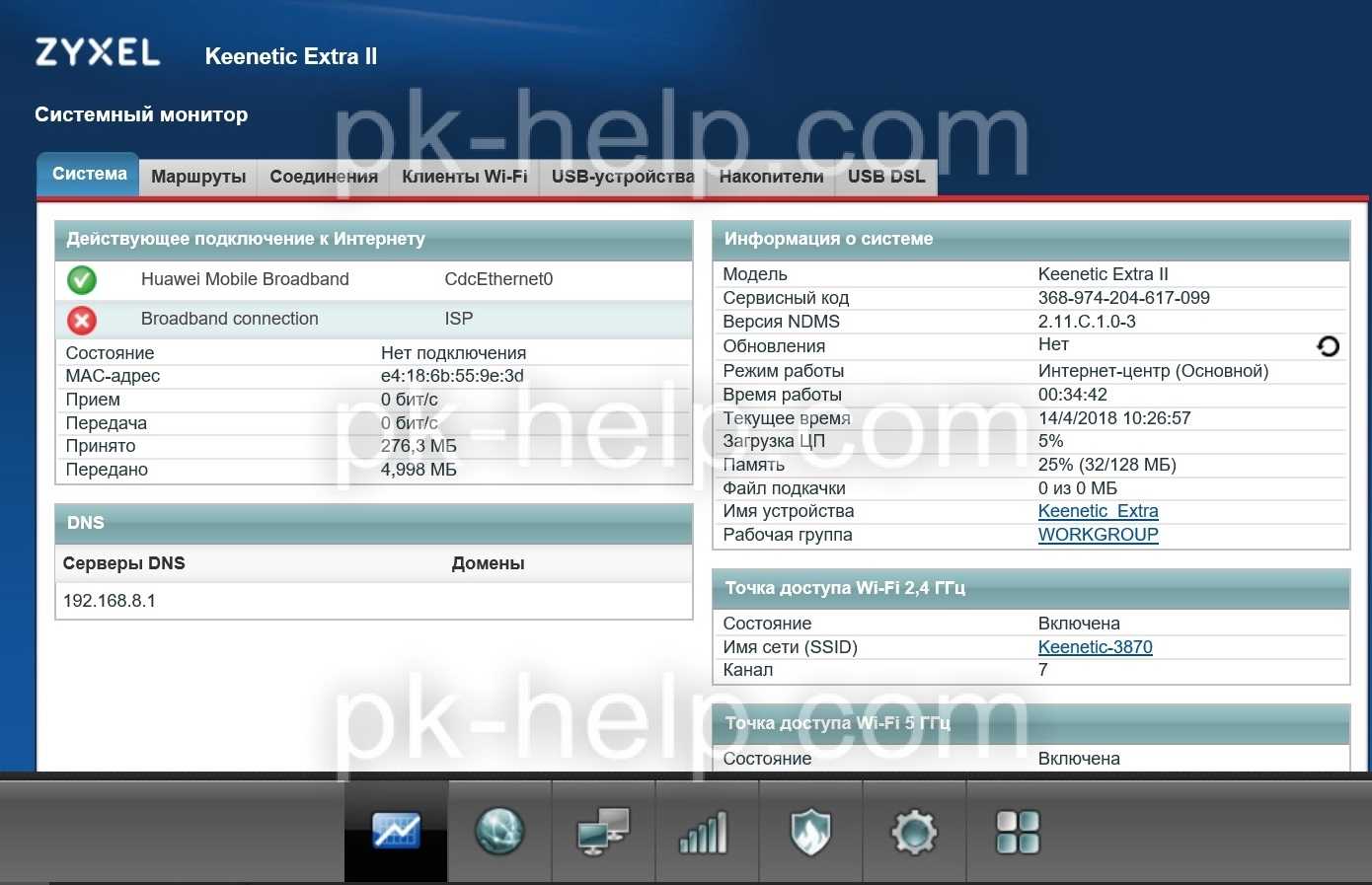Screen dimensions: 1372x885
Task: Switch to the Соединения tab
Action: [324, 177]
